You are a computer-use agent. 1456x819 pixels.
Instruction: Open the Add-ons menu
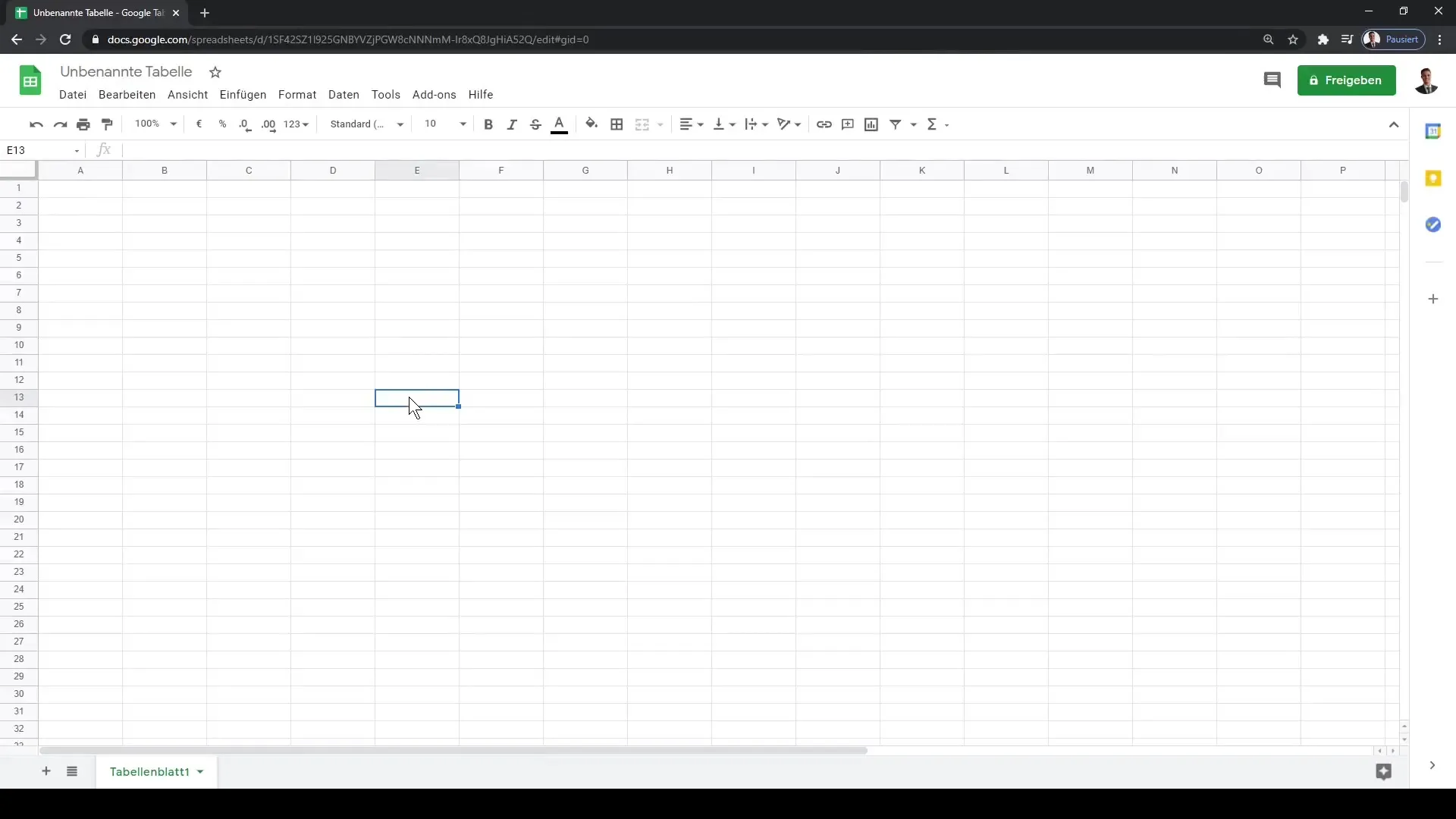(x=435, y=95)
